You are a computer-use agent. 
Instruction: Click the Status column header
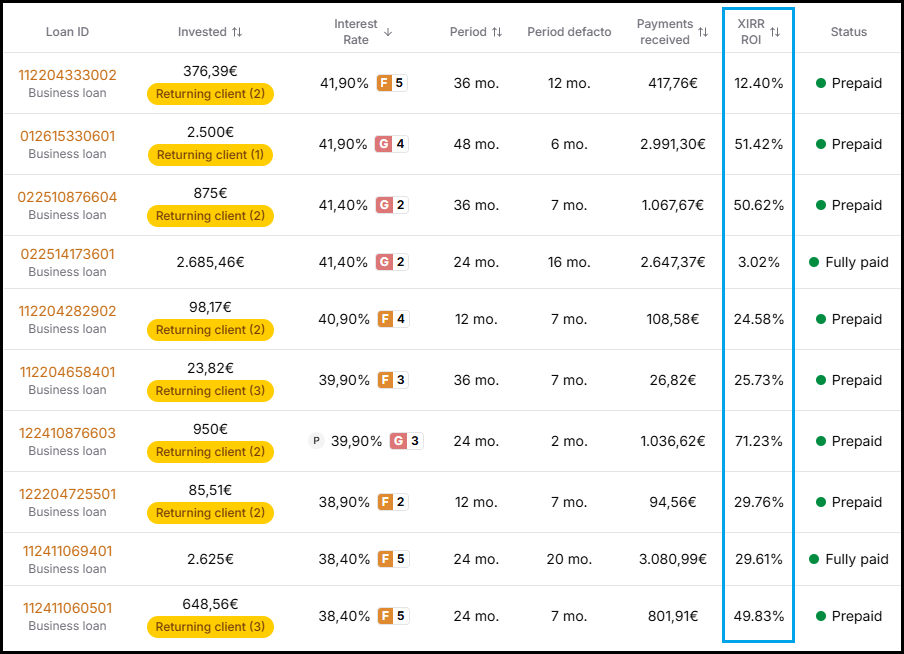pos(849,32)
